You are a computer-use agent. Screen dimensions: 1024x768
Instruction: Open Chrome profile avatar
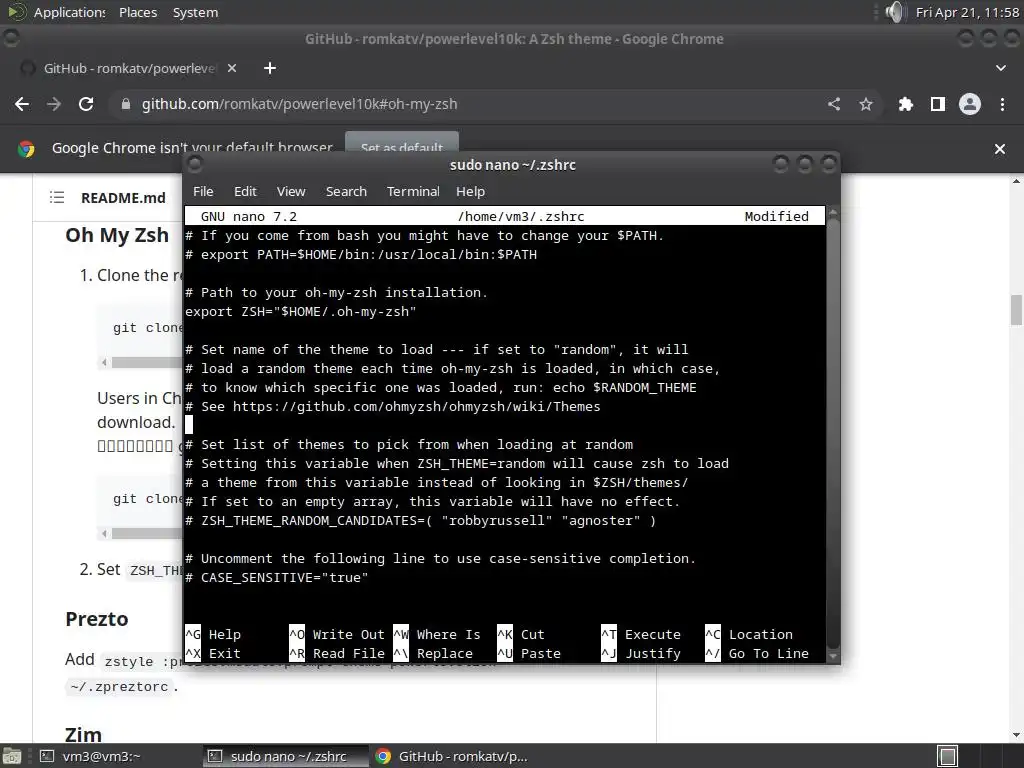[x=970, y=104]
